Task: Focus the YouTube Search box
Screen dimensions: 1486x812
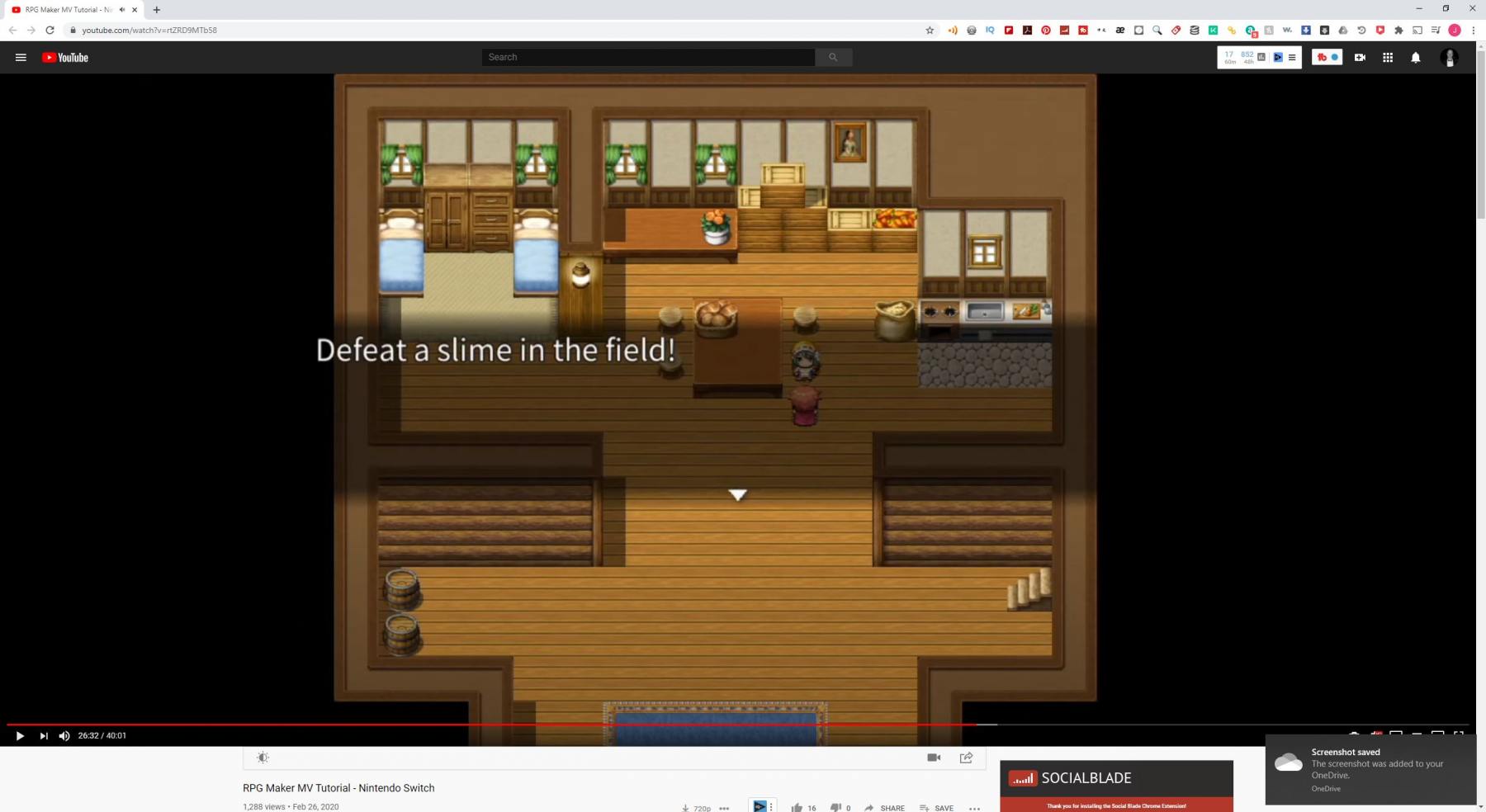Action: pos(648,57)
